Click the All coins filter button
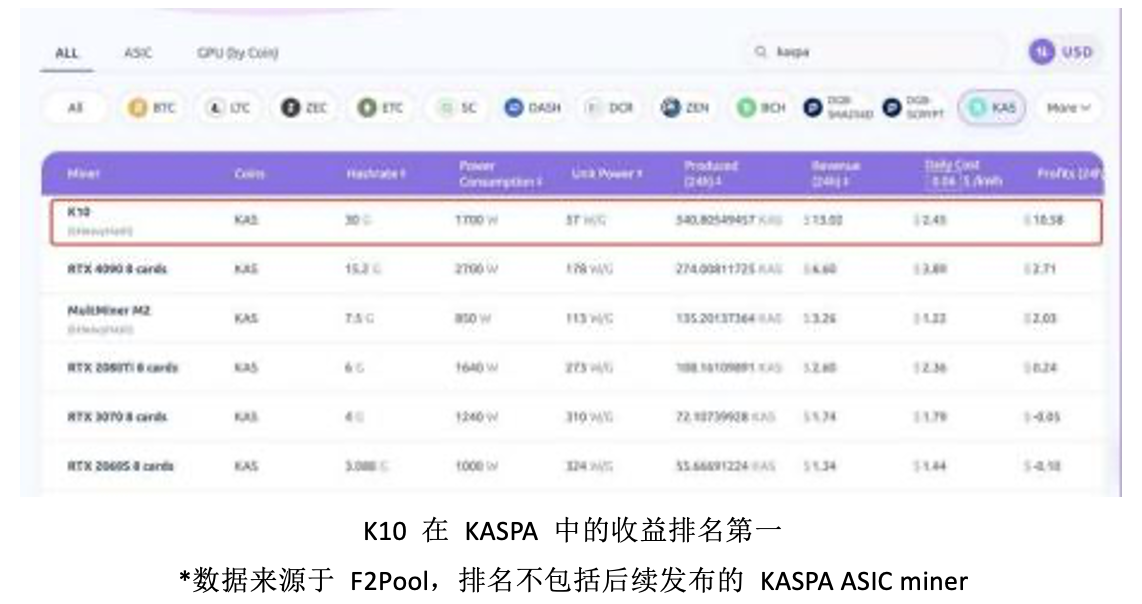Image resolution: width=1142 pixels, height=604 pixels. pyautogui.click(x=76, y=108)
